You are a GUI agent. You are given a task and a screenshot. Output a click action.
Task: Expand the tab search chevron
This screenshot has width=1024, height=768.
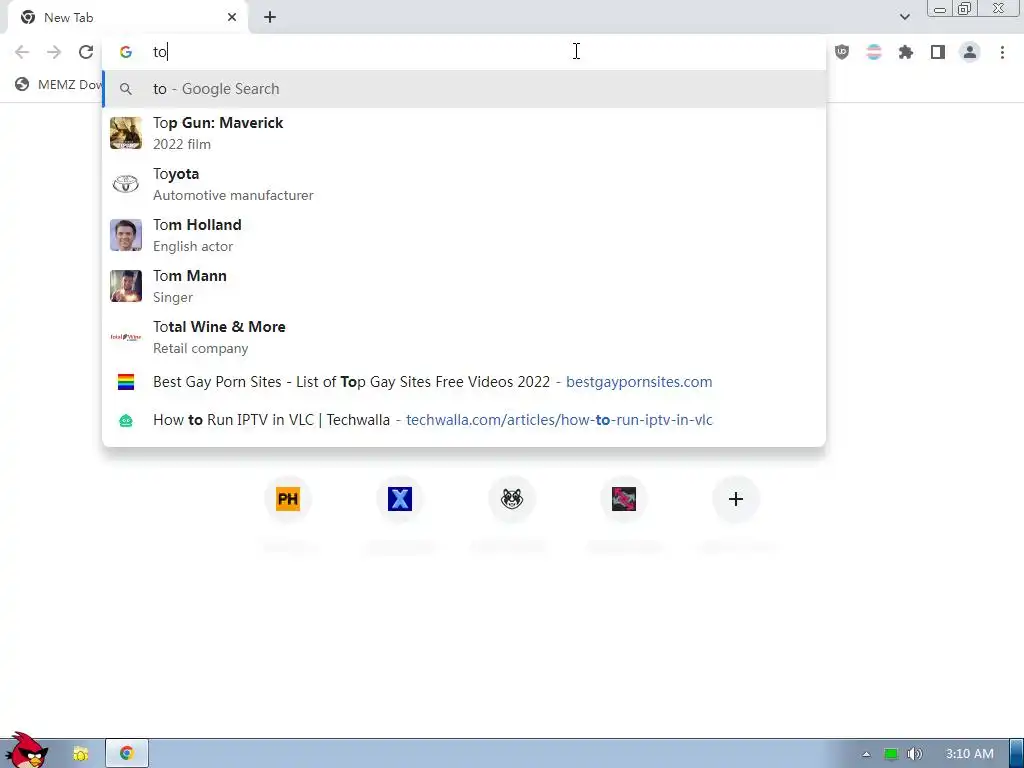pyautogui.click(x=904, y=17)
